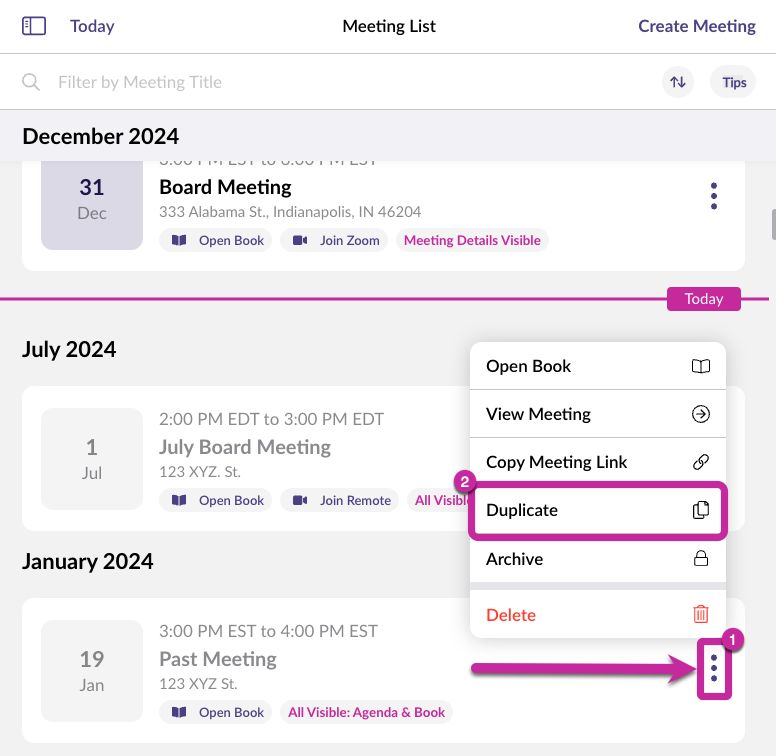Choose Archive in the context menu
Screen dimensions: 776x756
(597, 559)
